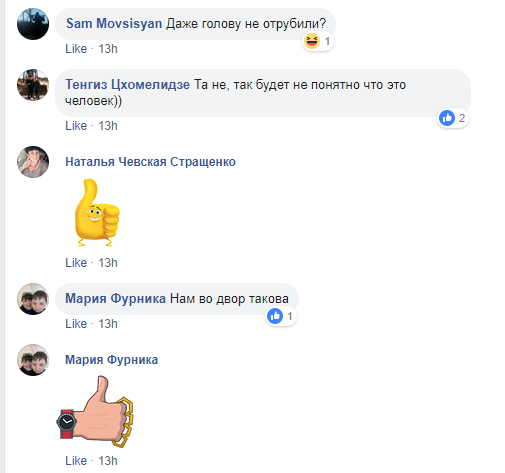Open Тенгиз Цхомелидзе's profile name link
The width and height of the screenshot is (505, 473).
(127, 85)
